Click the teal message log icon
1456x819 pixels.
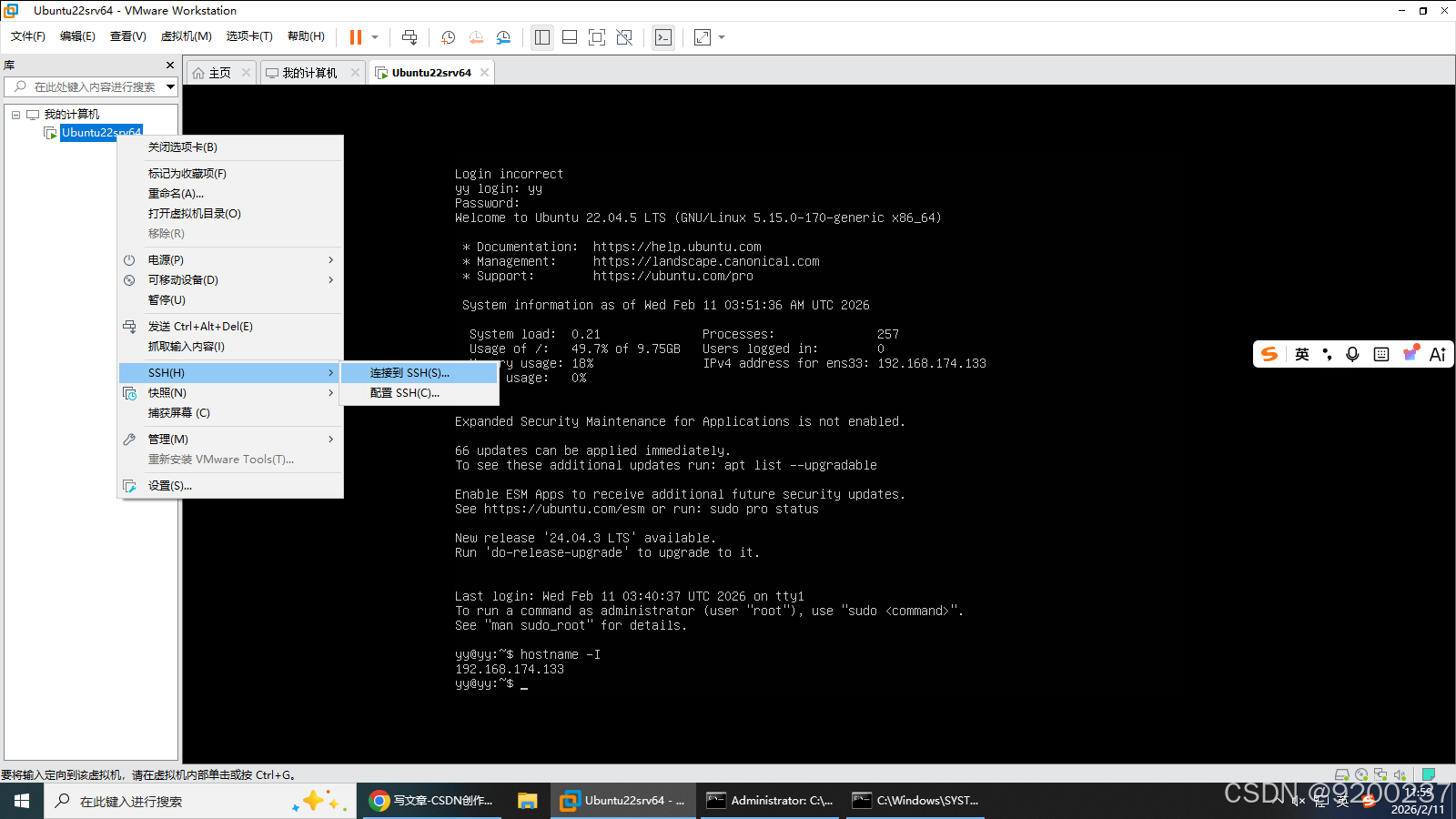click(x=1429, y=774)
